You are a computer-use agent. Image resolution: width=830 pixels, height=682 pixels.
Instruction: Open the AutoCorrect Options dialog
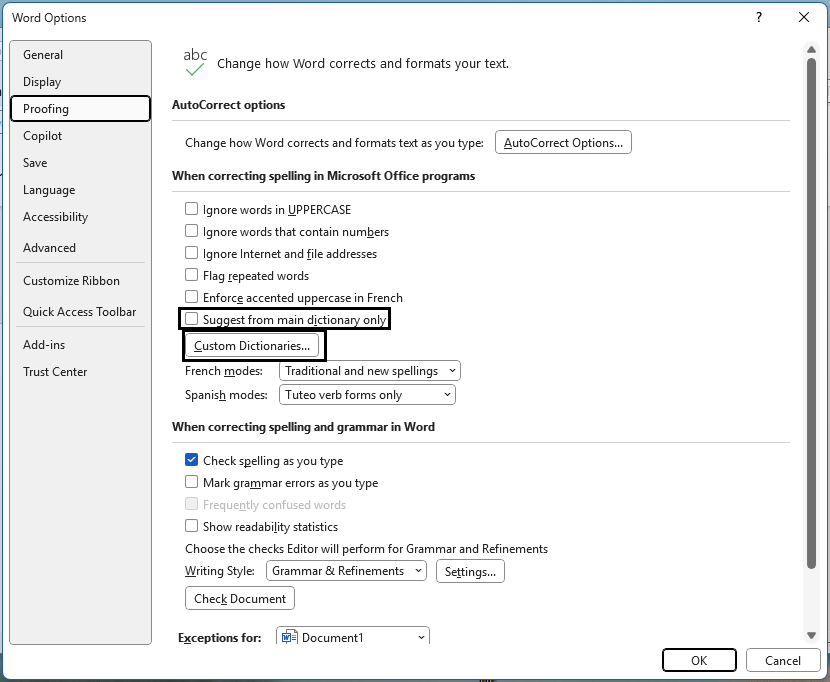563,143
